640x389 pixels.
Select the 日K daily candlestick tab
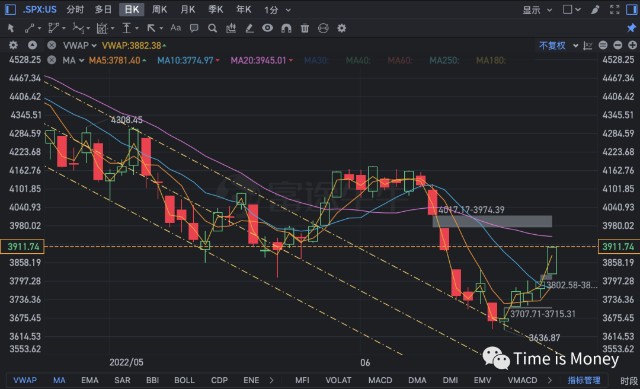(132, 10)
